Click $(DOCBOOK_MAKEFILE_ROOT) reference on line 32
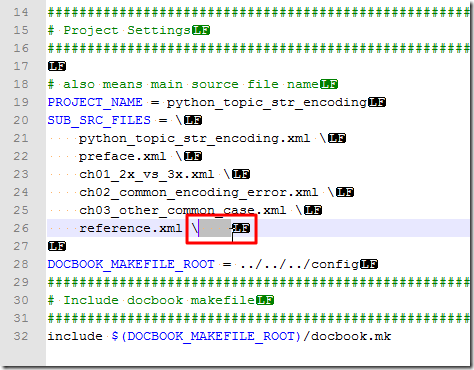Image resolution: width=474 pixels, height=370 pixels. tap(206, 336)
